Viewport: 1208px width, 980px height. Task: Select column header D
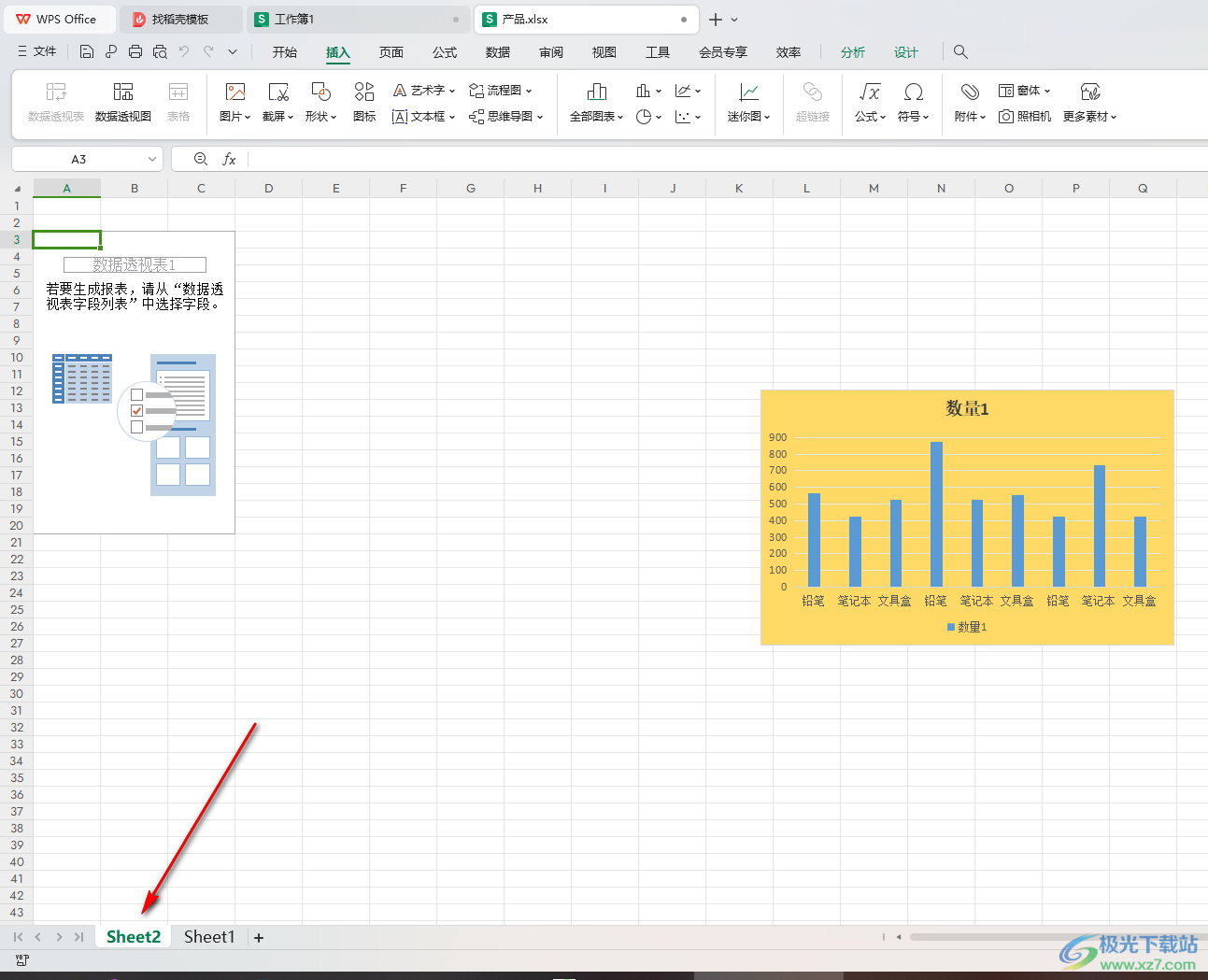269,189
